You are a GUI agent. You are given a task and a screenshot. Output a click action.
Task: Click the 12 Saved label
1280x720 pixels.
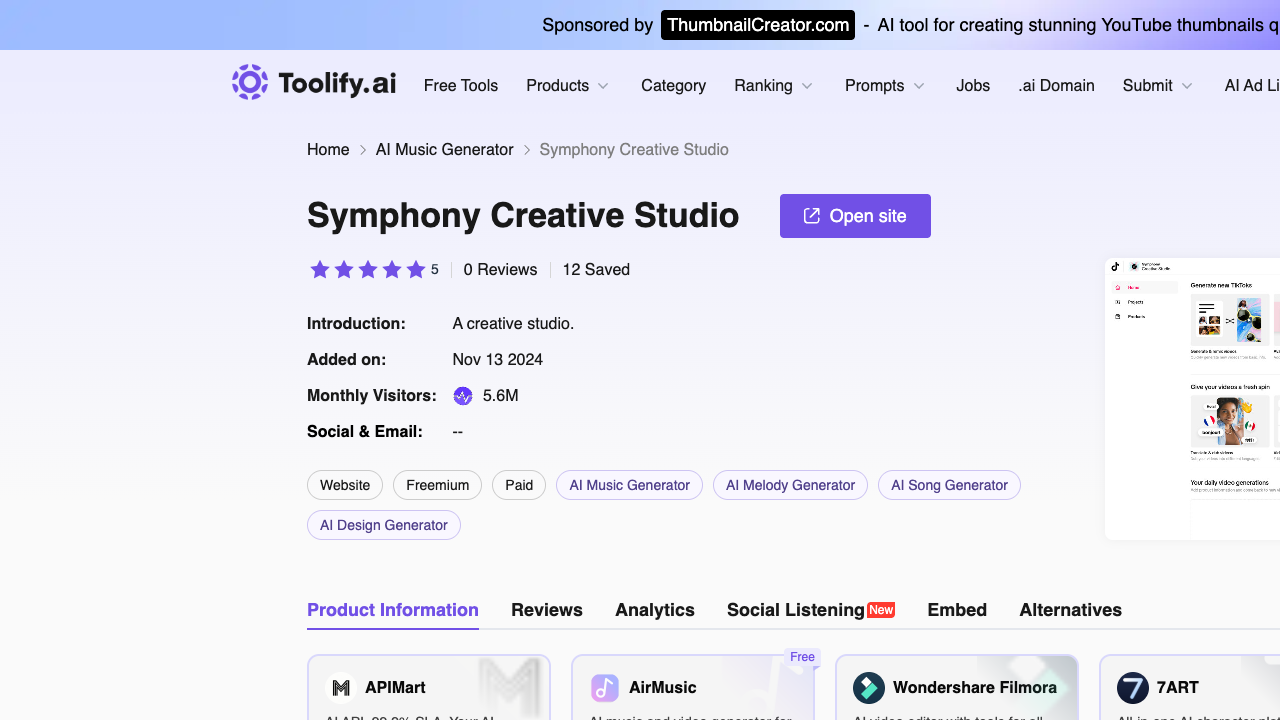point(596,270)
